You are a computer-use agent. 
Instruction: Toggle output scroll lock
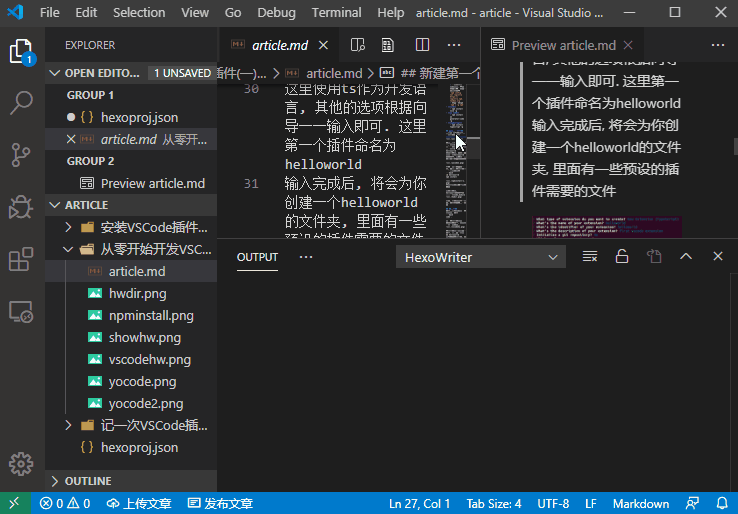[x=622, y=257]
